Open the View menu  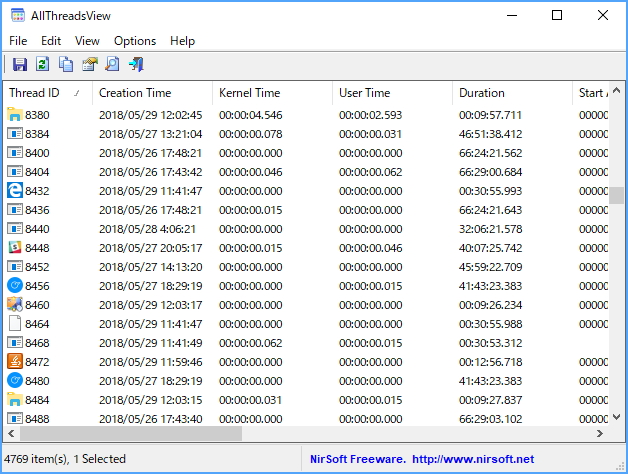pos(87,41)
